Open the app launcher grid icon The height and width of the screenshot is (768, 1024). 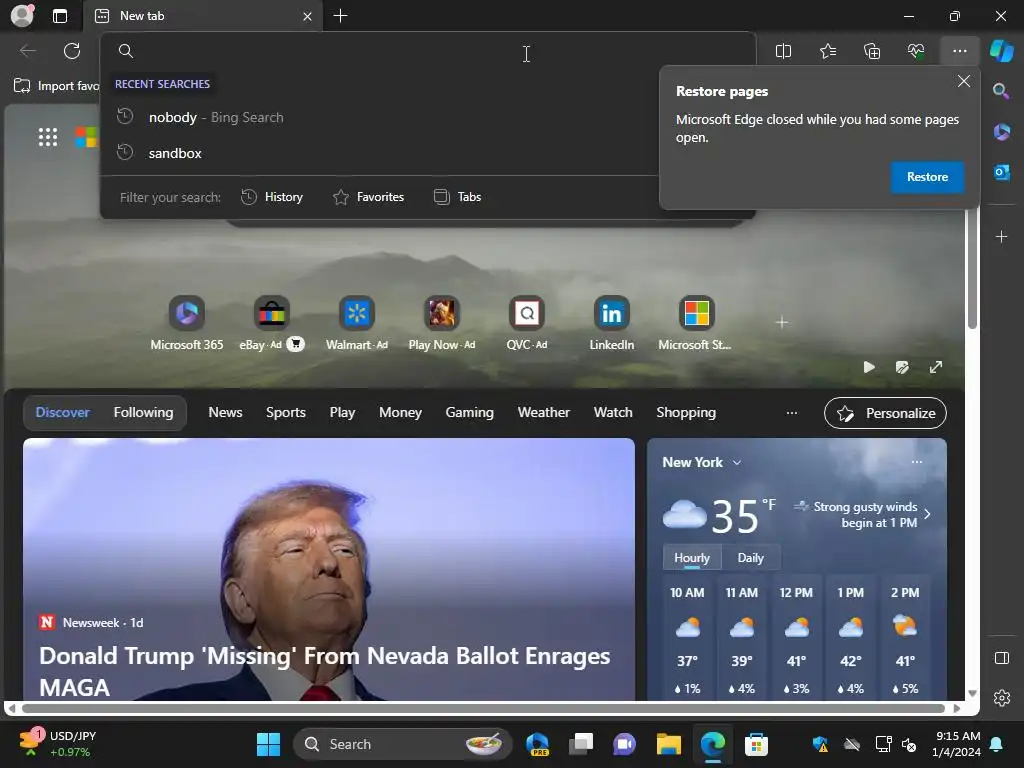(x=48, y=137)
